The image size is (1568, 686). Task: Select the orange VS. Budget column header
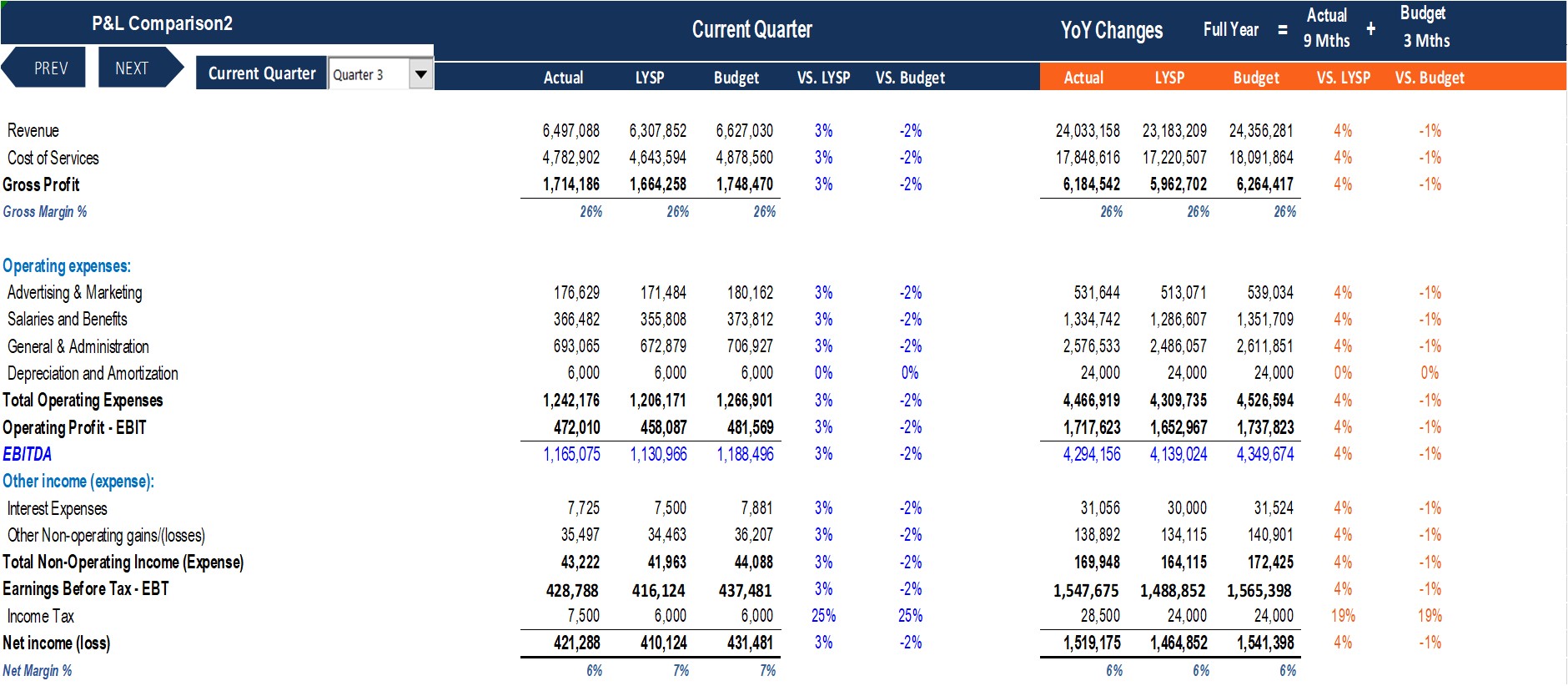click(1430, 78)
